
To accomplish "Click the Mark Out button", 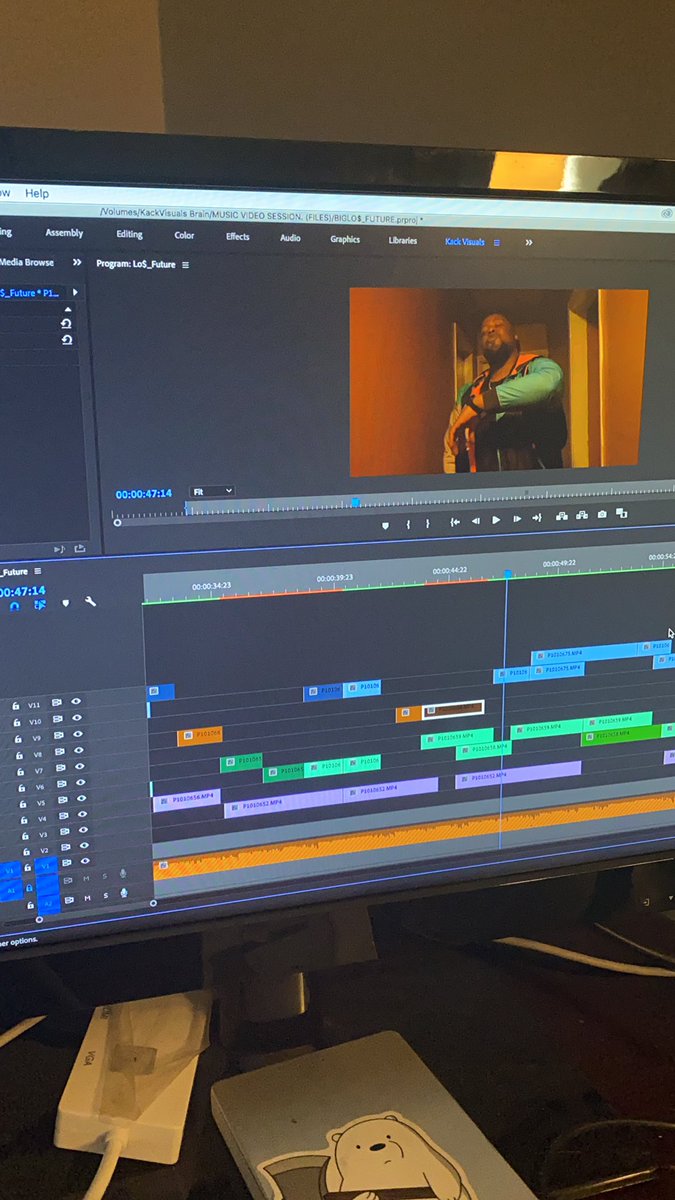I will coord(427,523).
